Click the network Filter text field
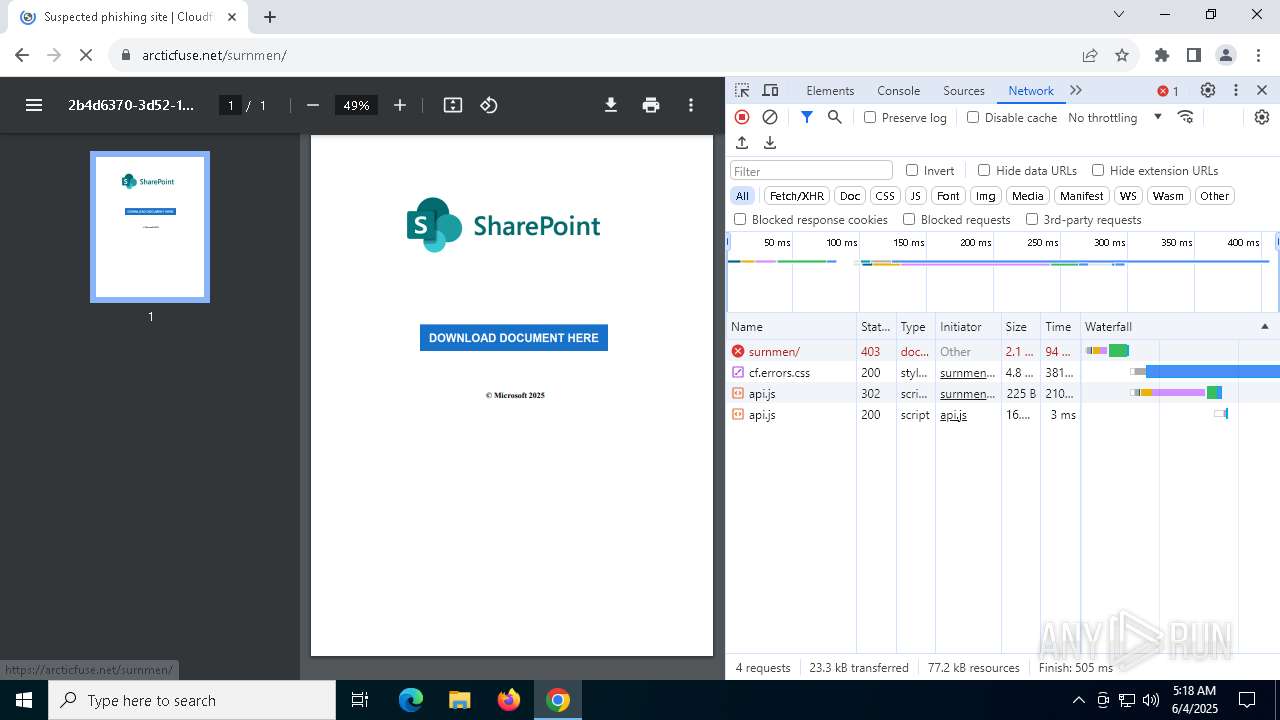 (x=811, y=171)
